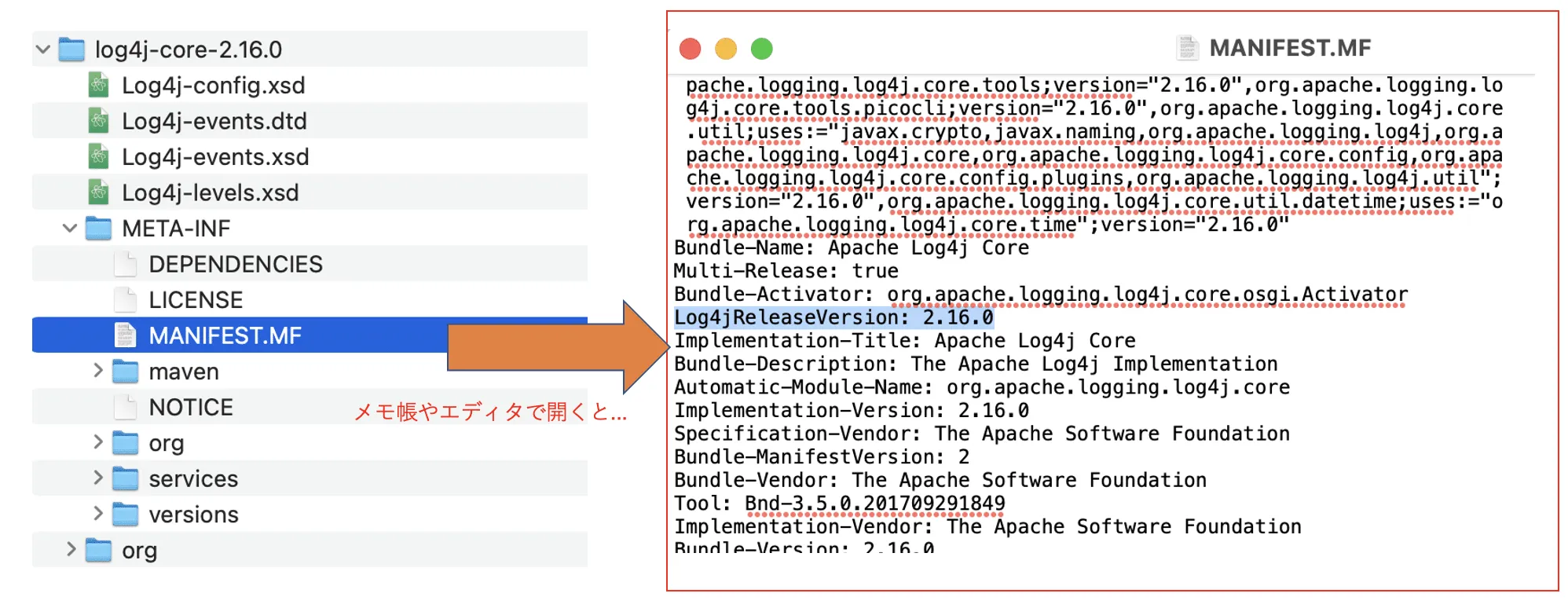1568x608 pixels.
Task: Click the Bundle-Activator line
Action: [x=1041, y=295]
